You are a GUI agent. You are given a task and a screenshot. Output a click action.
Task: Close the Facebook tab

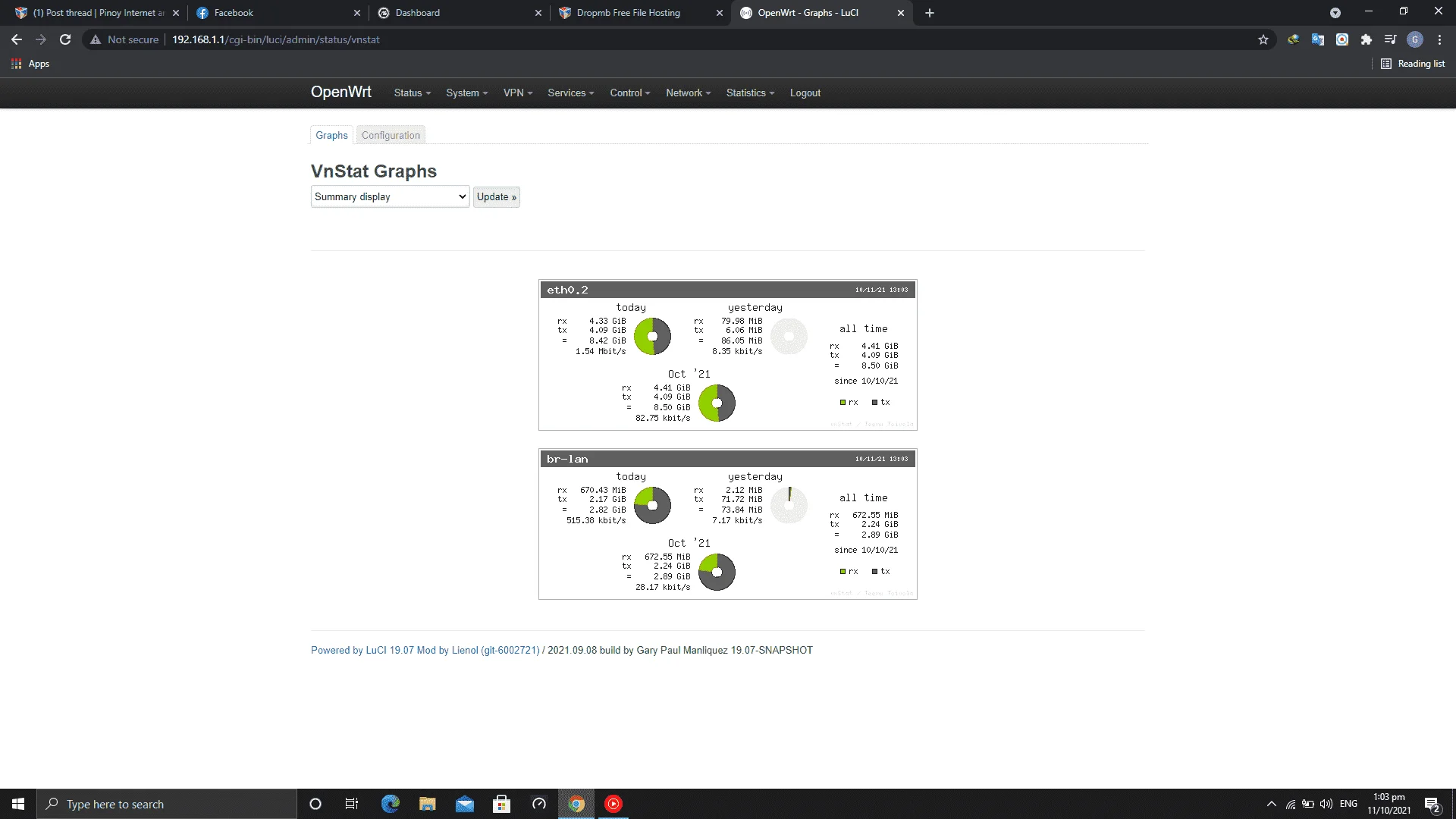[357, 13]
